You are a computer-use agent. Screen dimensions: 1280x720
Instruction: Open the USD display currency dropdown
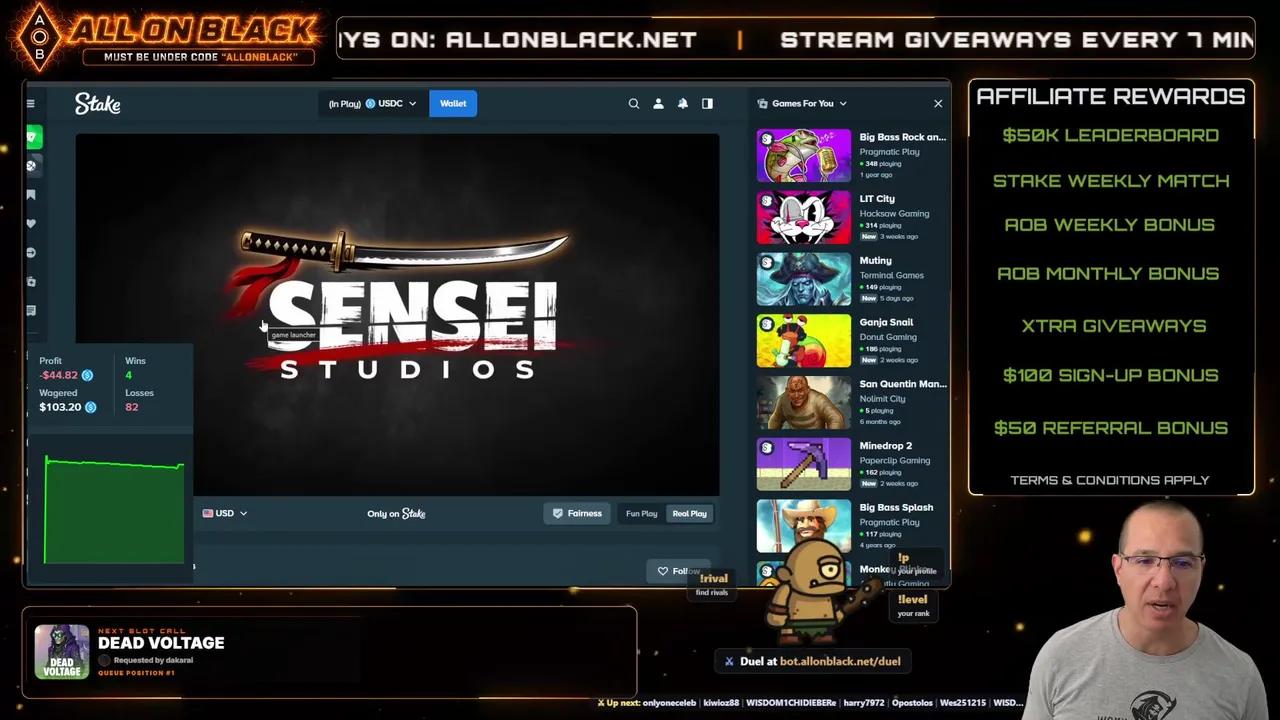(225, 514)
